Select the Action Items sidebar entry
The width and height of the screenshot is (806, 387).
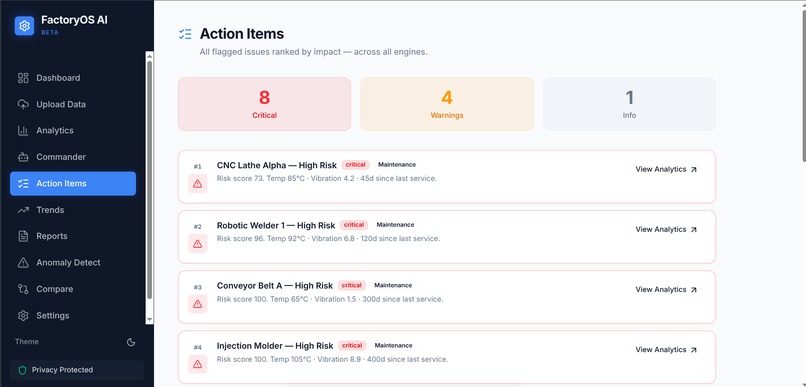(73, 183)
